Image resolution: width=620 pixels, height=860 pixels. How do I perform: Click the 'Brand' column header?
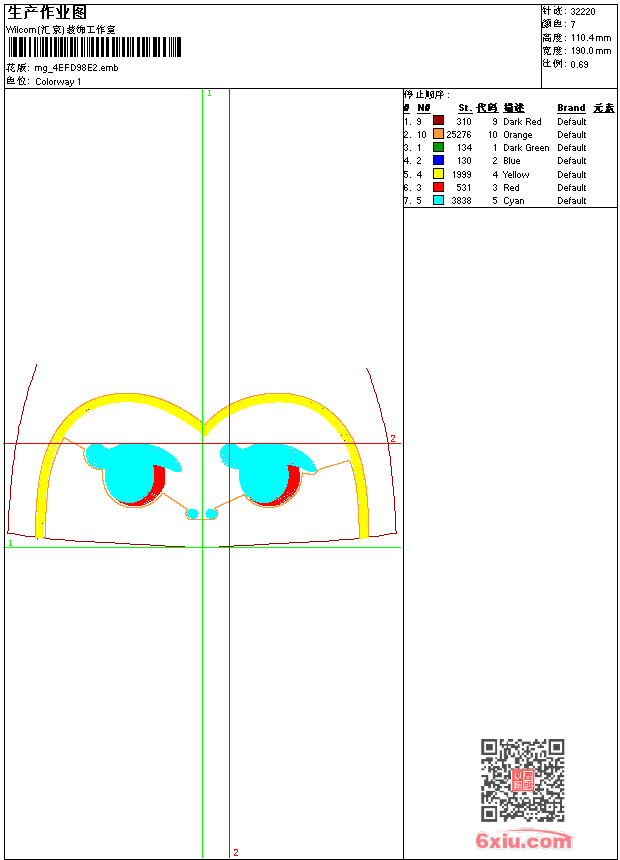(571, 108)
